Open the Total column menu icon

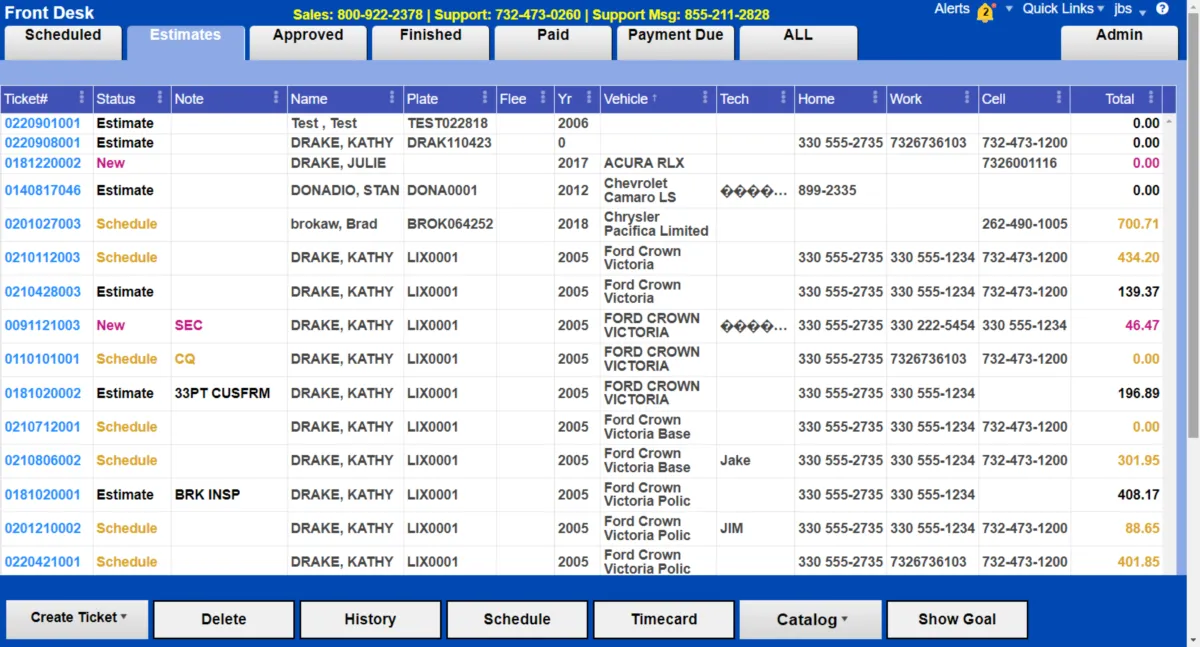[x=1151, y=98]
